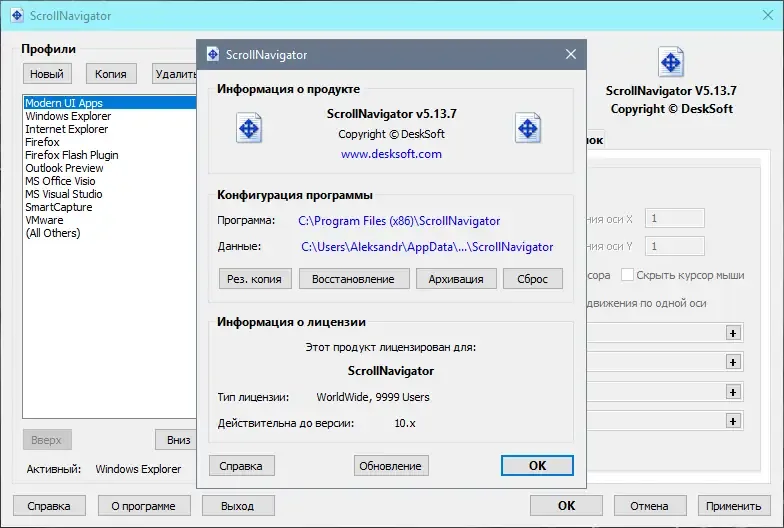Click the Выход button
This screenshot has width=784, height=528.
coord(238,506)
